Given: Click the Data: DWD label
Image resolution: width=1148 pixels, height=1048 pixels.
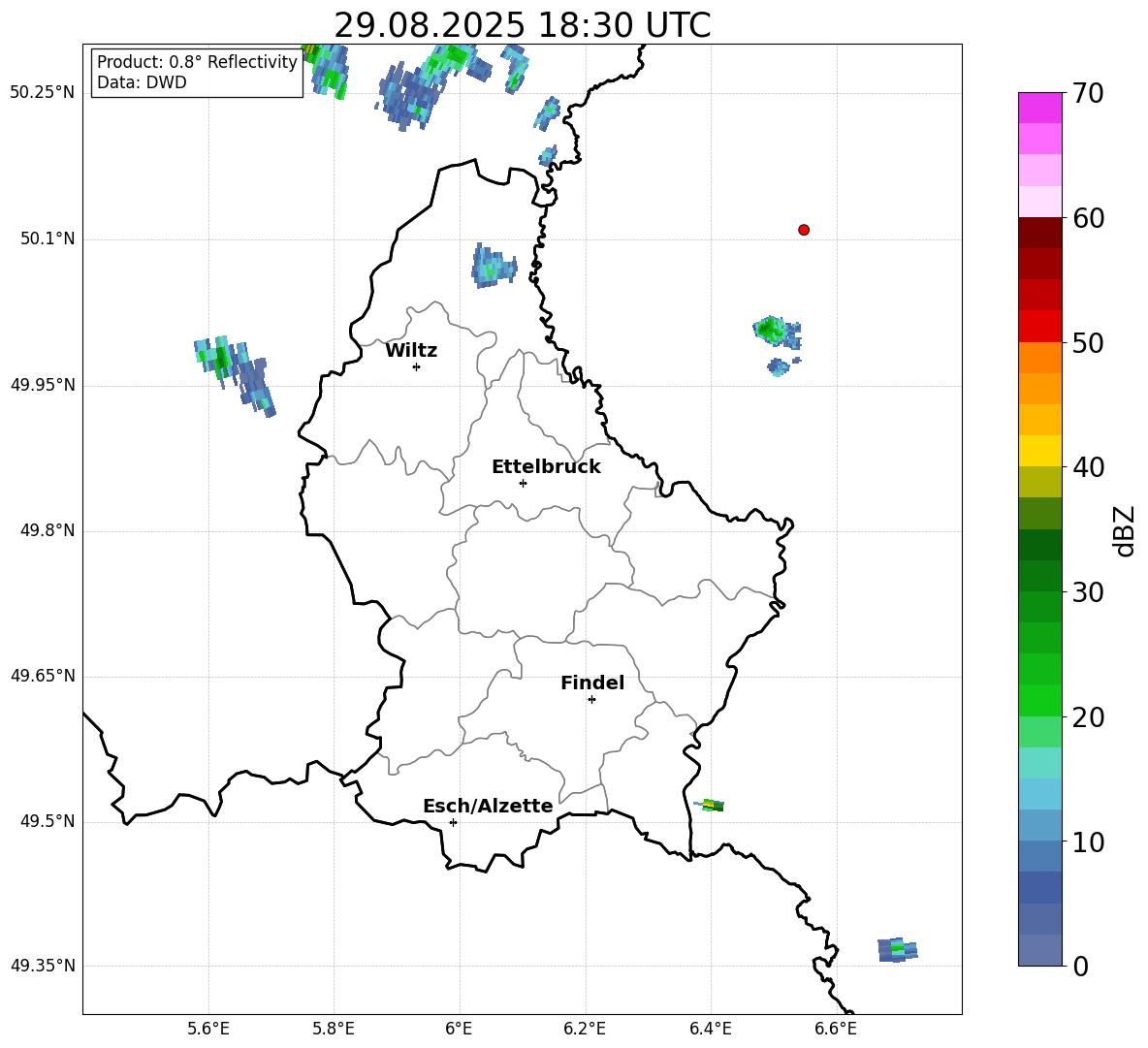Looking at the screenshot, I should [142, 82].
